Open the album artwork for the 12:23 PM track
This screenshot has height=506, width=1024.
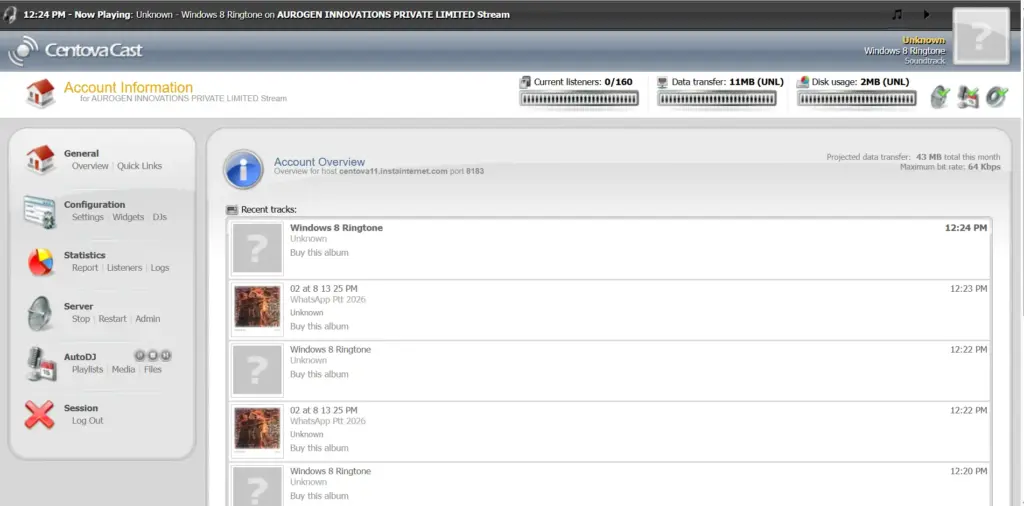click(x=257, y=309)
